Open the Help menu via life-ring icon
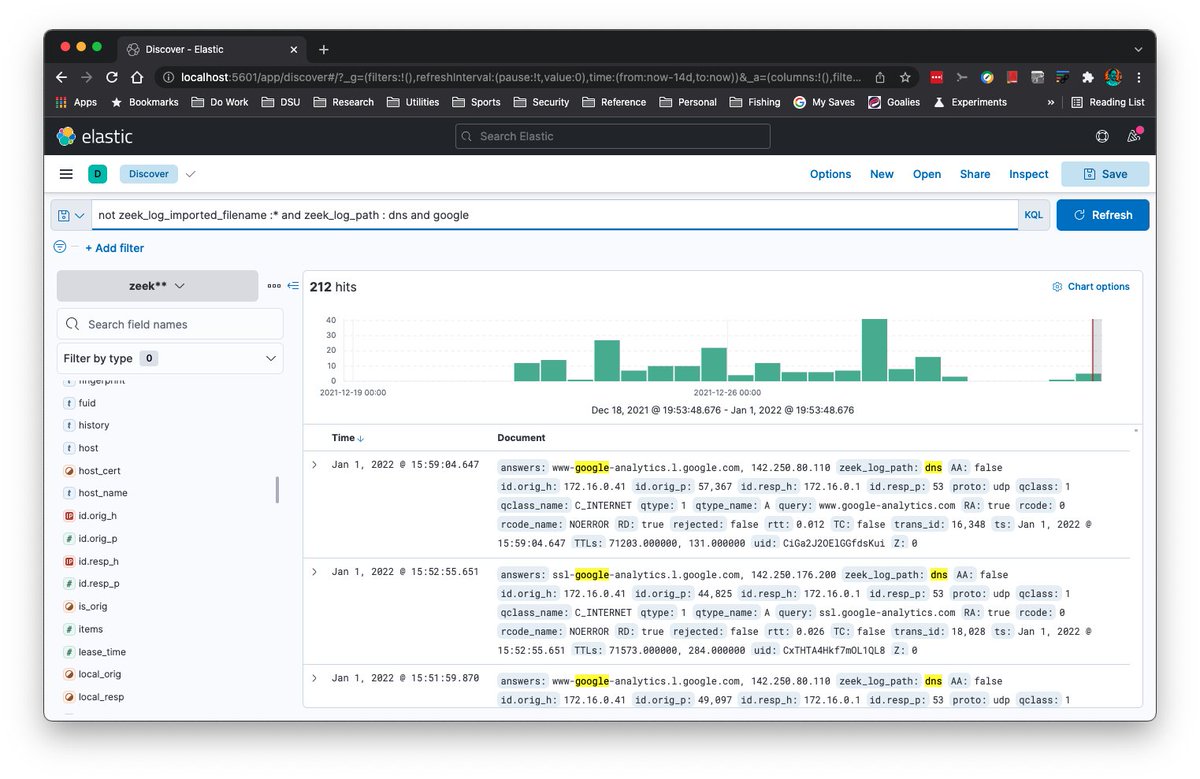 pyautogui.click(x=1102, y=136)
